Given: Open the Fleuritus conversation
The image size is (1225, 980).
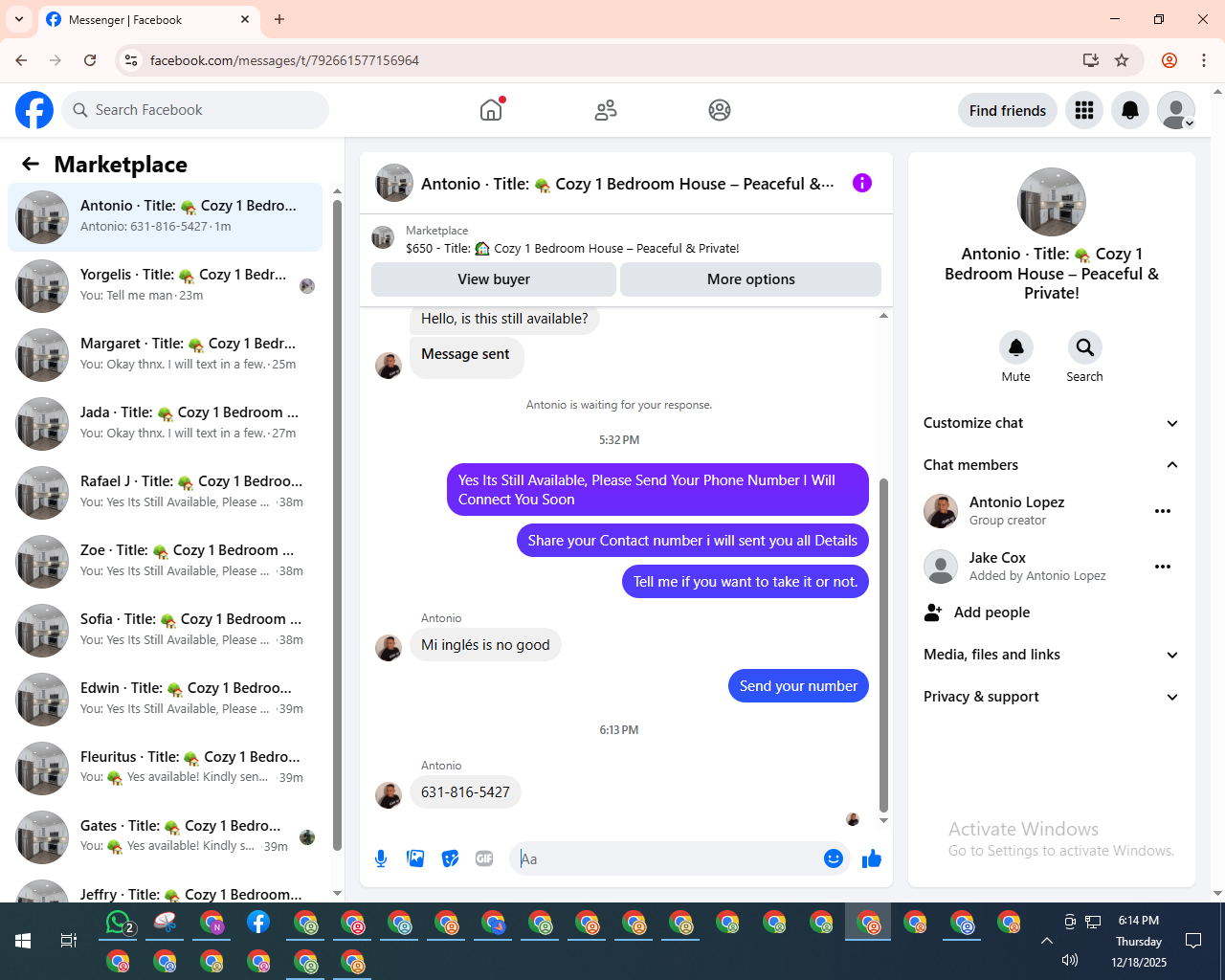Looking at the screenshot, I should coord(166,768).
